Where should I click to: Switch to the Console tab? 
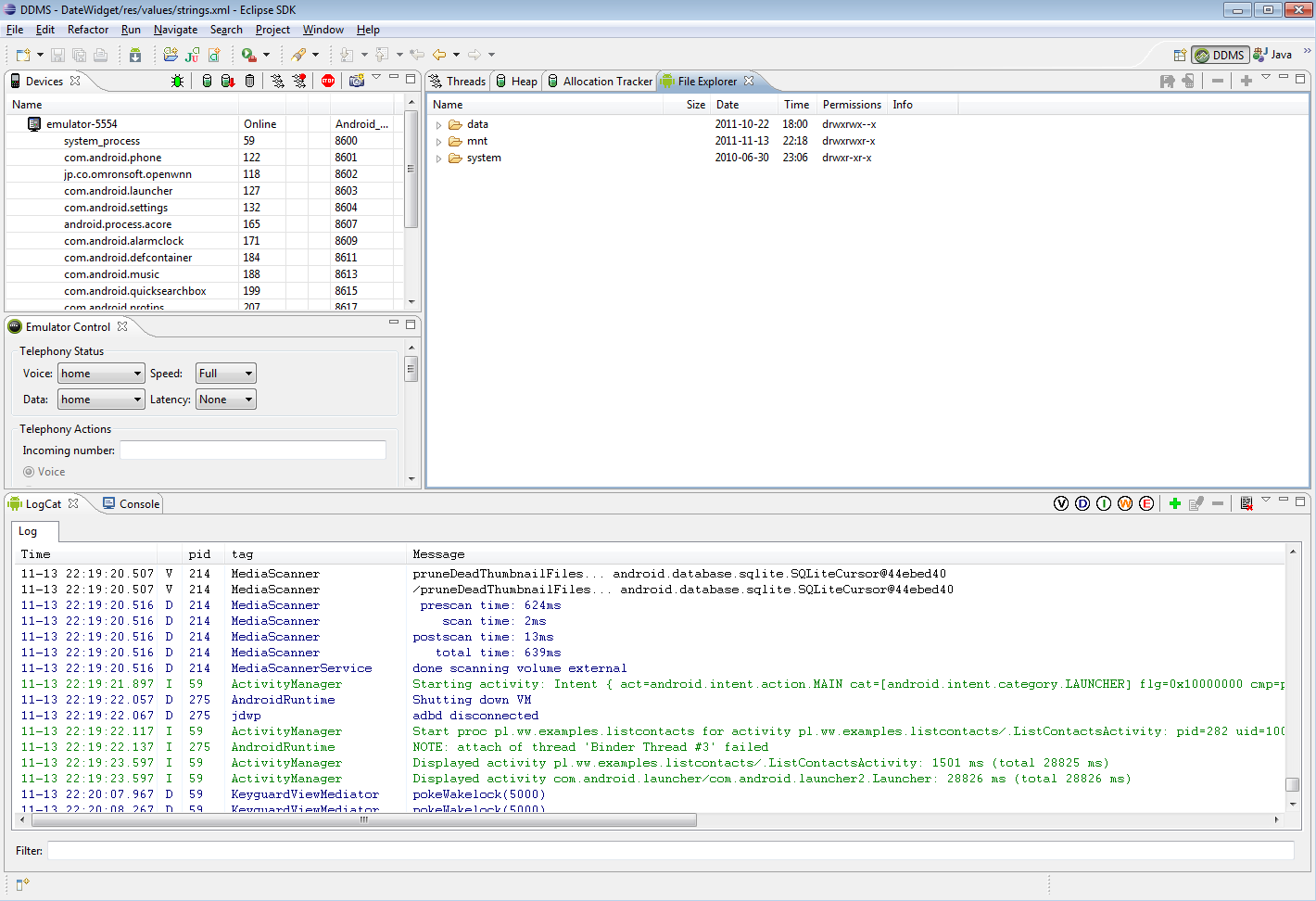(131, 504)
